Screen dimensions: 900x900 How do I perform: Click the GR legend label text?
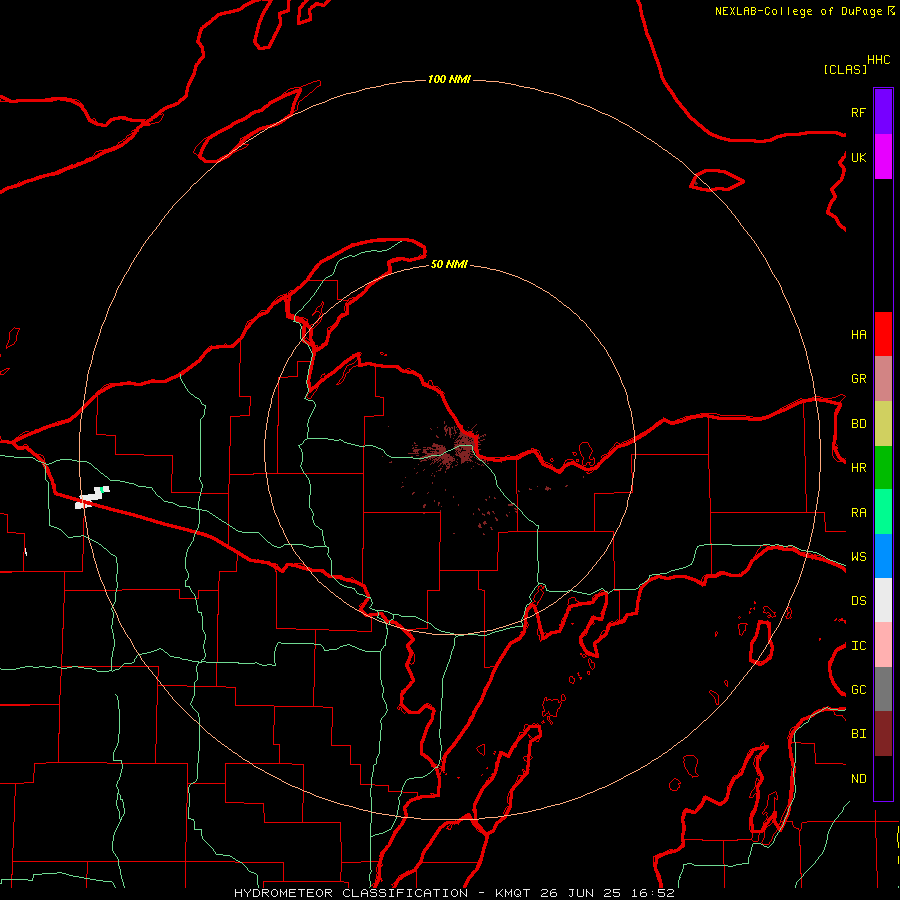point(858,379)
